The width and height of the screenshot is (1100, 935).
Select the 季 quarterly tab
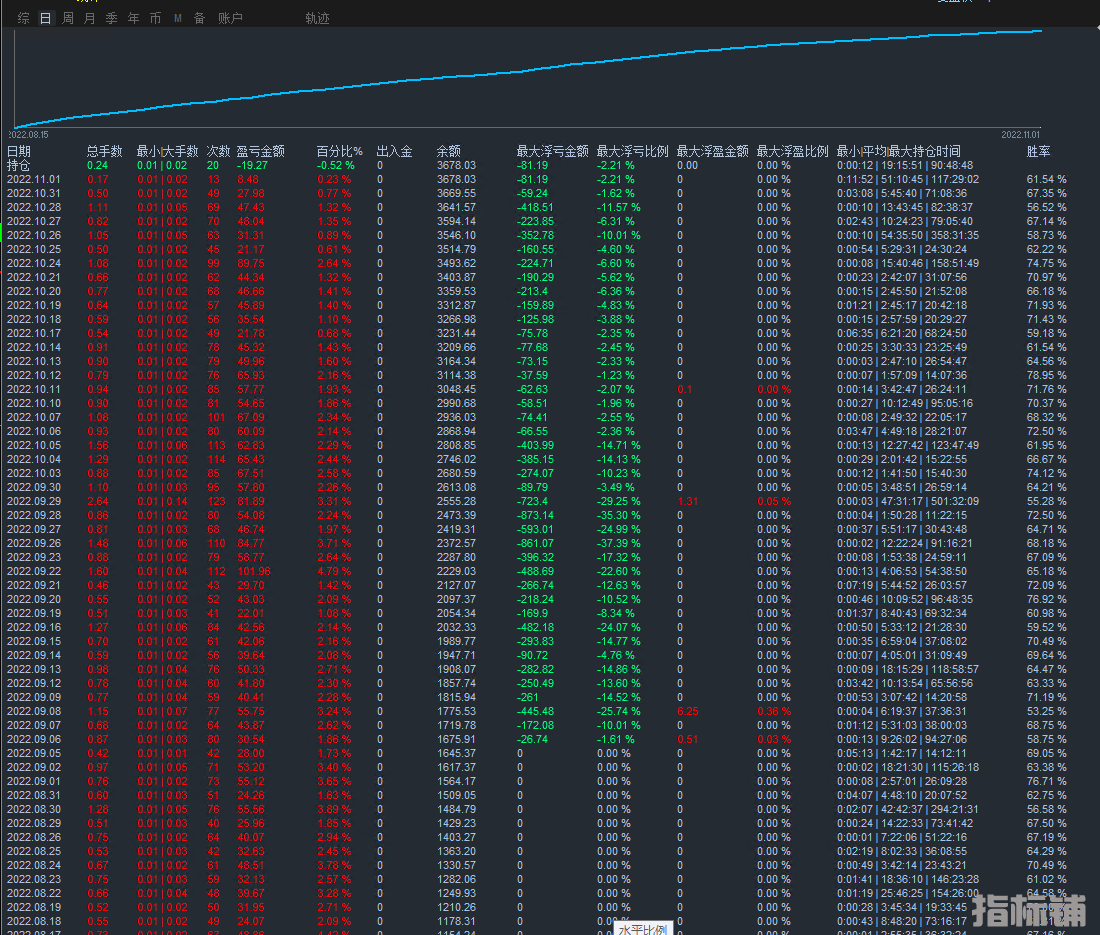click(111, 18)
